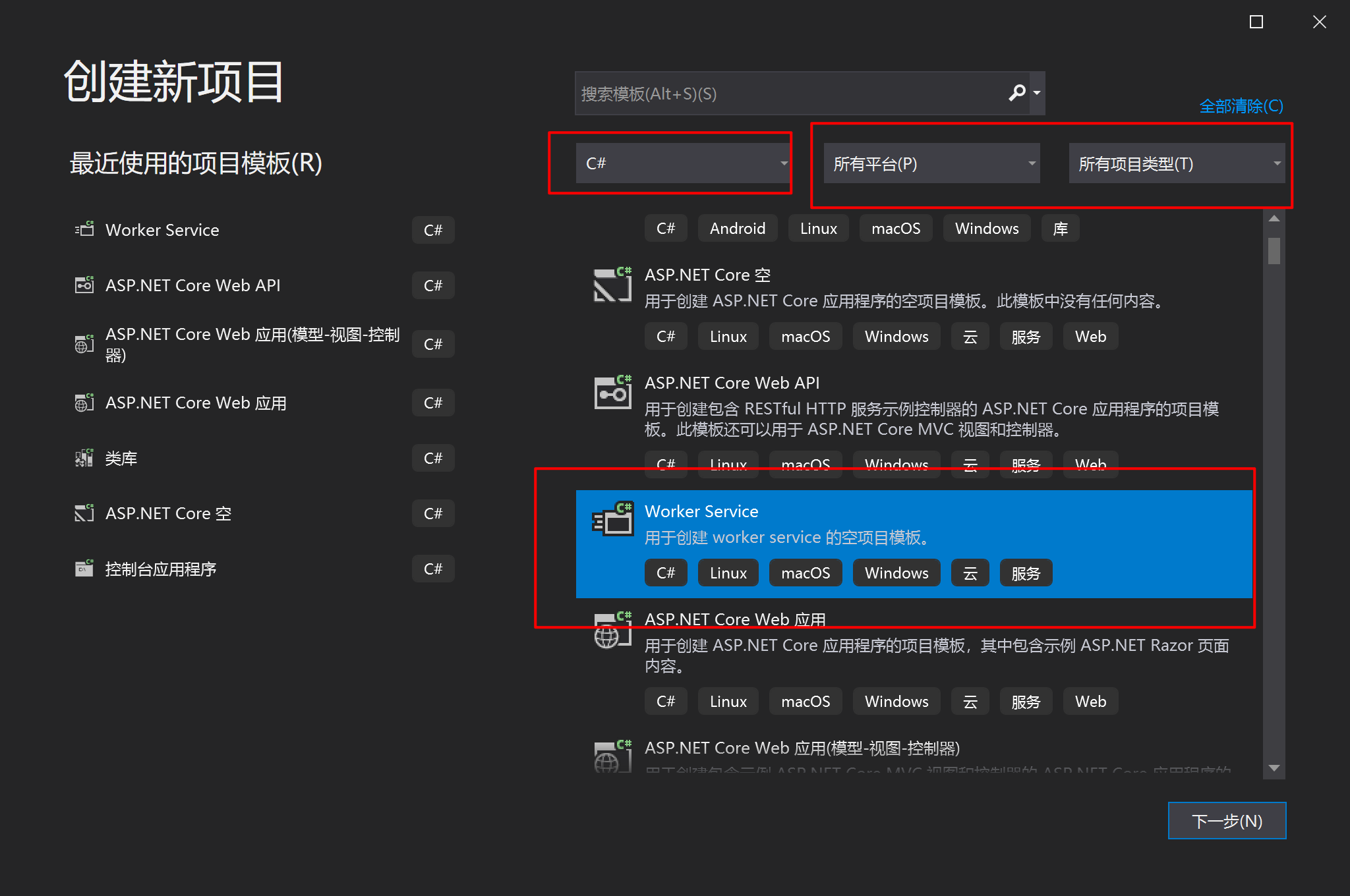Screen dimensions: 1350x896
Task: Click the highlighted Worker Service template icon
Action: coord(612,520)
